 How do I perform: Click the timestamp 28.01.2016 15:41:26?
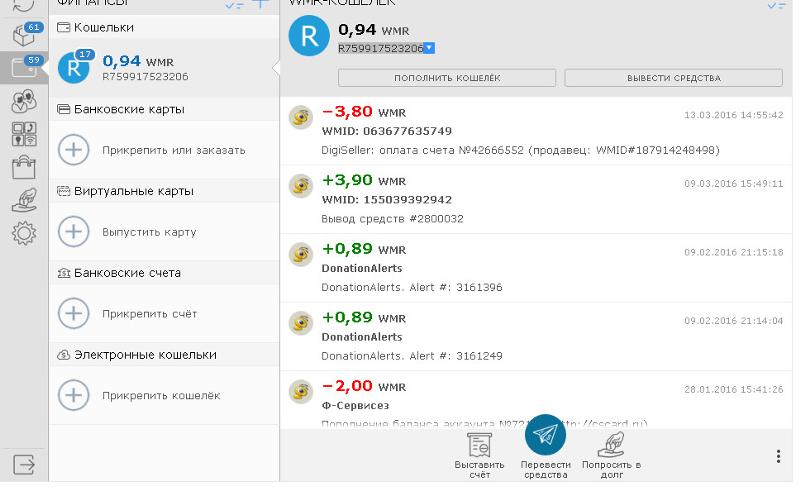point(734,390)
